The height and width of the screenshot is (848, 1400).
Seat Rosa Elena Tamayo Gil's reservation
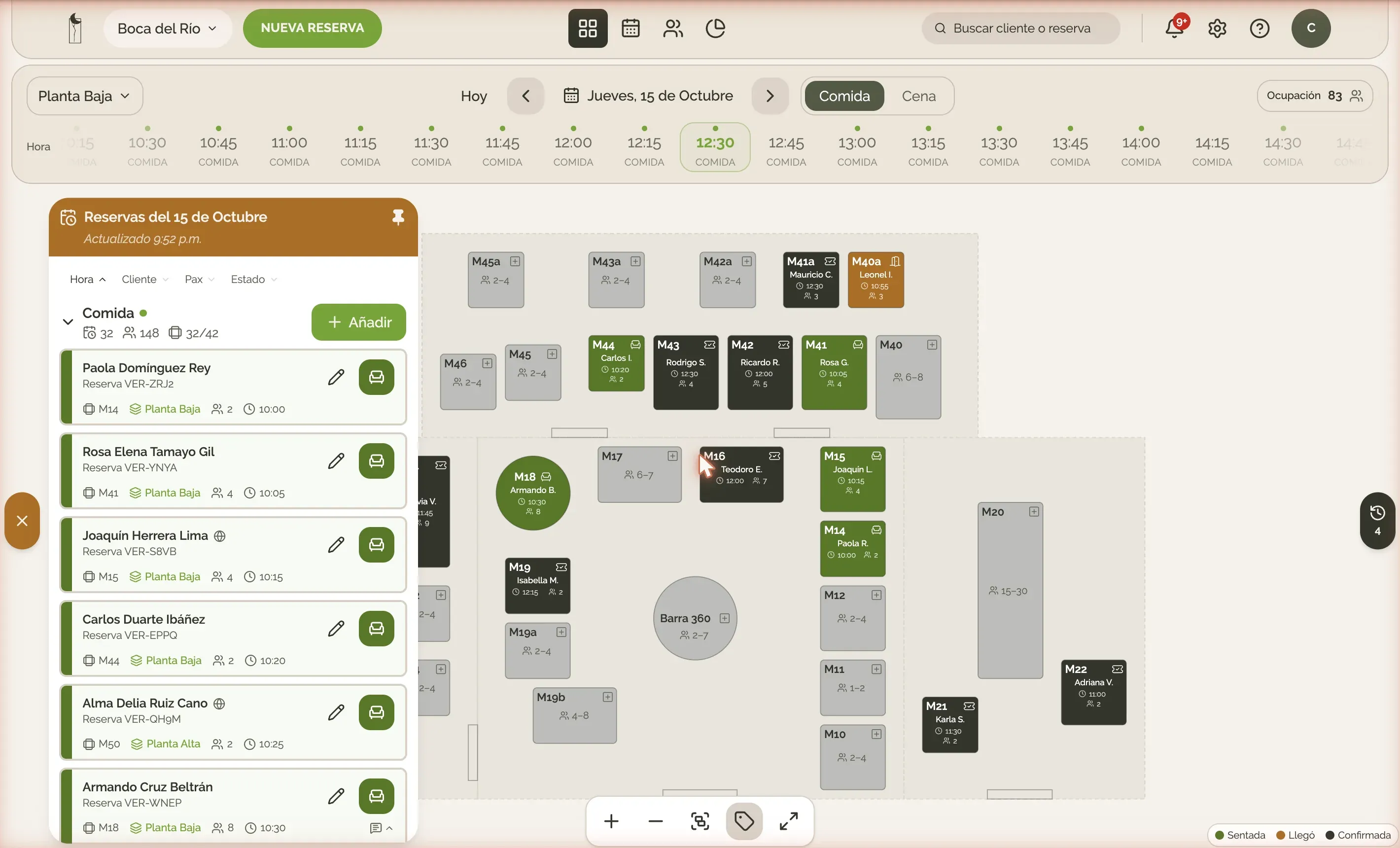coord(376,461)
